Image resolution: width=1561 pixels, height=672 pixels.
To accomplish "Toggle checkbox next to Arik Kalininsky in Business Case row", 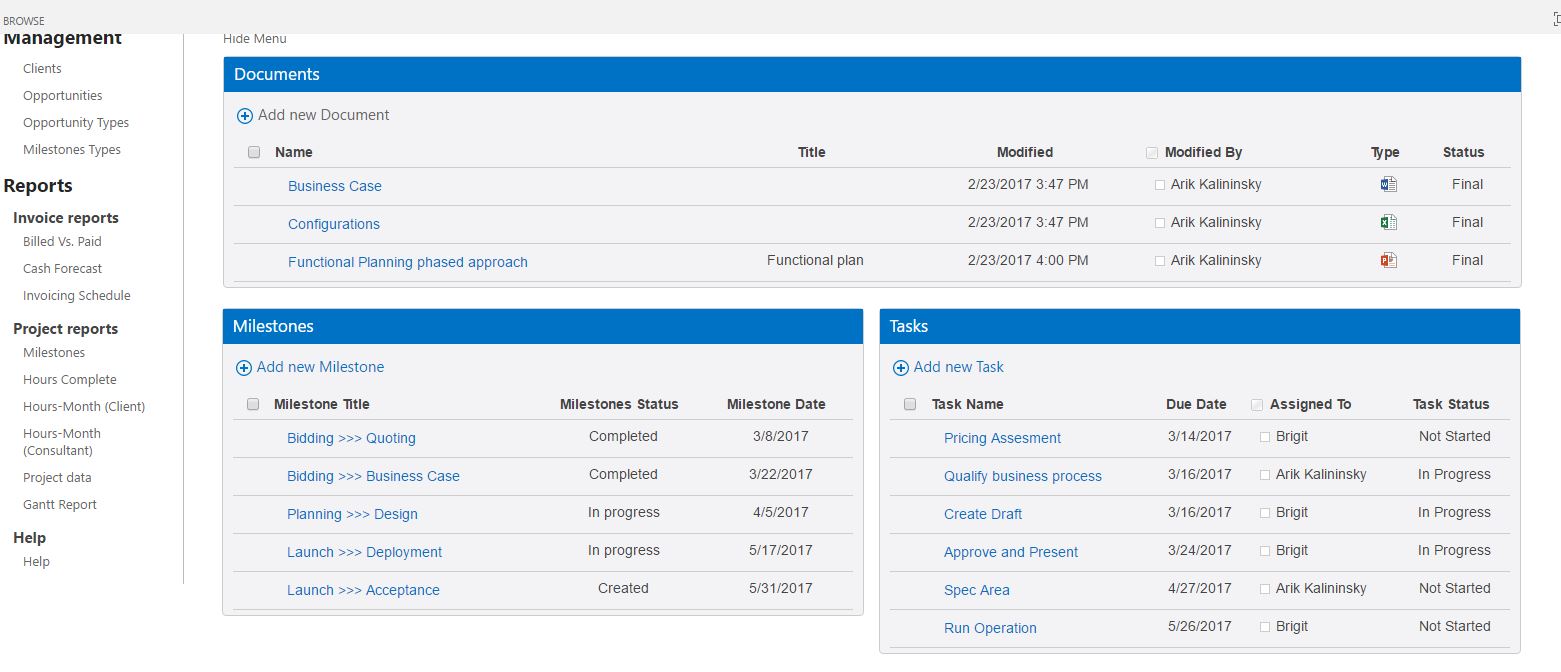I will coord(1160,185).
